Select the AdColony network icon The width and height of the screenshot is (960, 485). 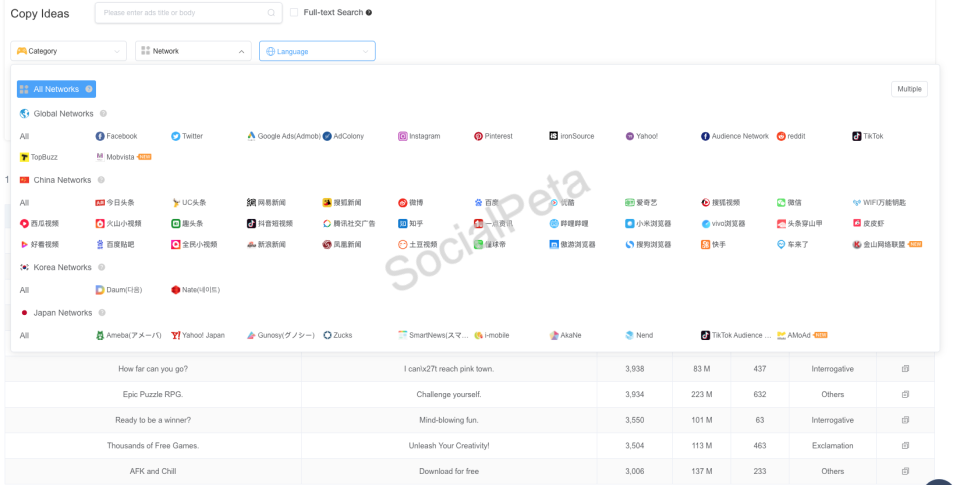click(x=327, y=136)
